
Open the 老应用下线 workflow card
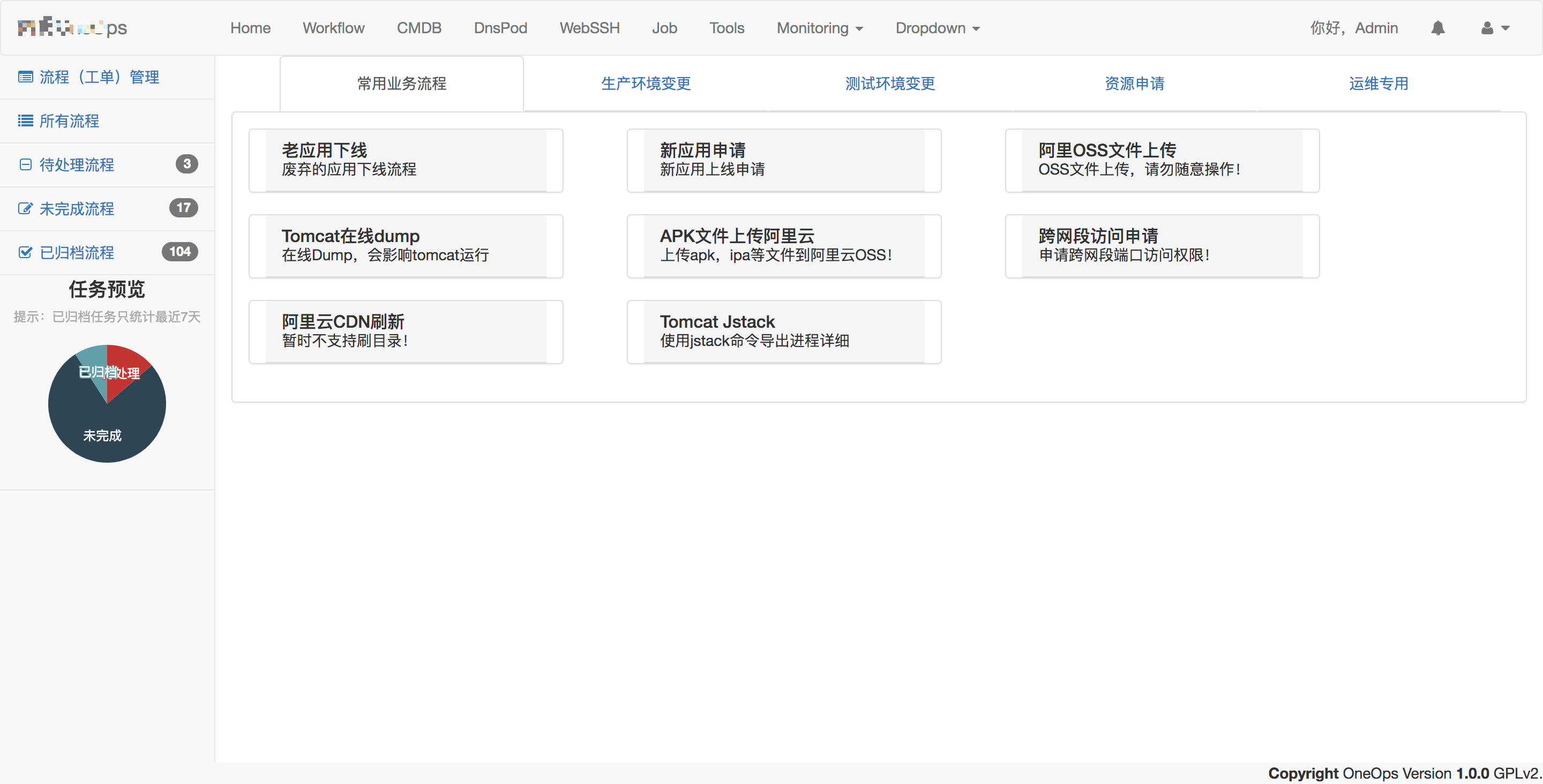click(x=406, y=160)
